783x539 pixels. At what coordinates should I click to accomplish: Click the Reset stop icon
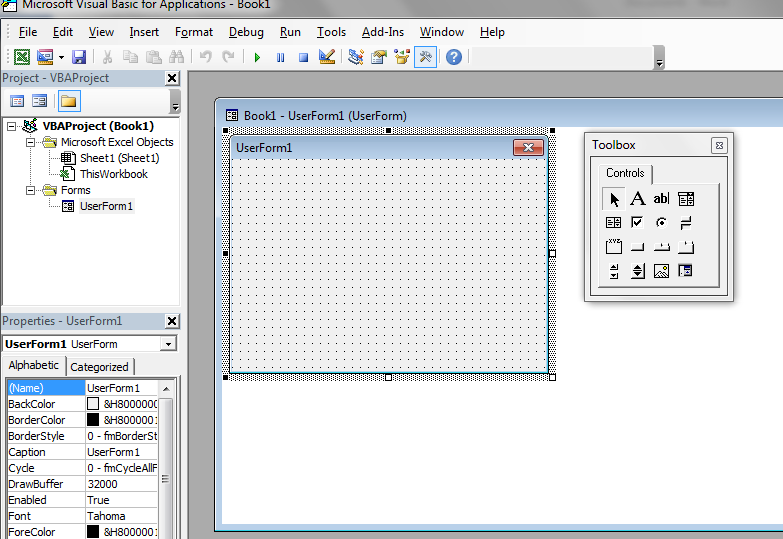click(303, 57)
